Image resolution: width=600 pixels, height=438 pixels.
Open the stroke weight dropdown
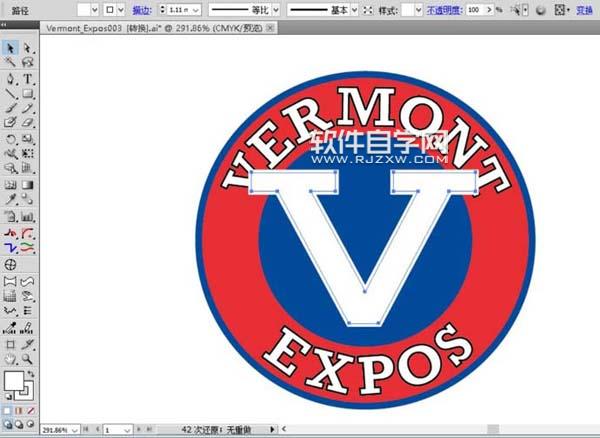click(196, 9)
